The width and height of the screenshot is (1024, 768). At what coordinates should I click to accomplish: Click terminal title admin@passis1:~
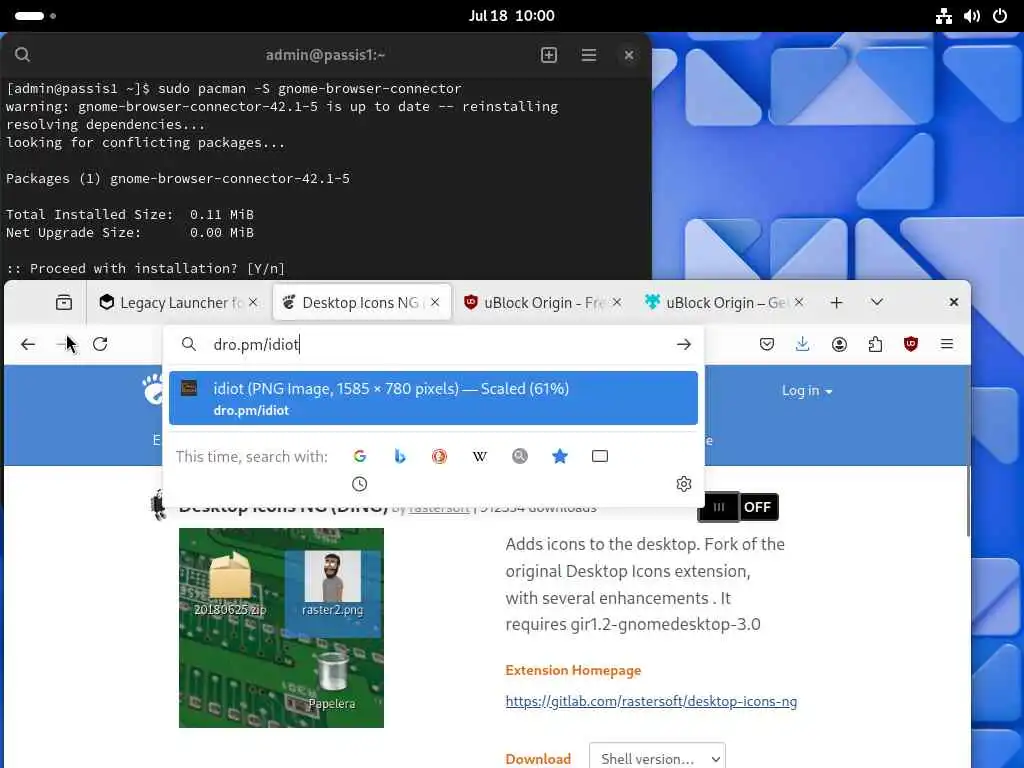[325, 55]
